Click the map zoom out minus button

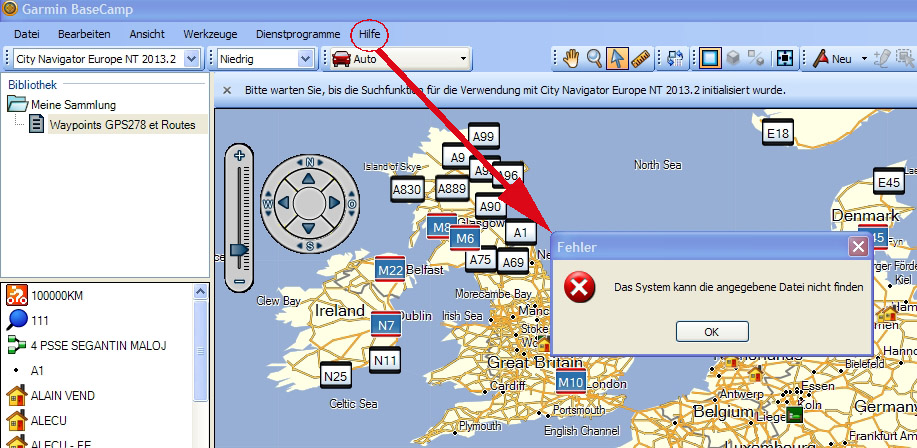[239, 281]
